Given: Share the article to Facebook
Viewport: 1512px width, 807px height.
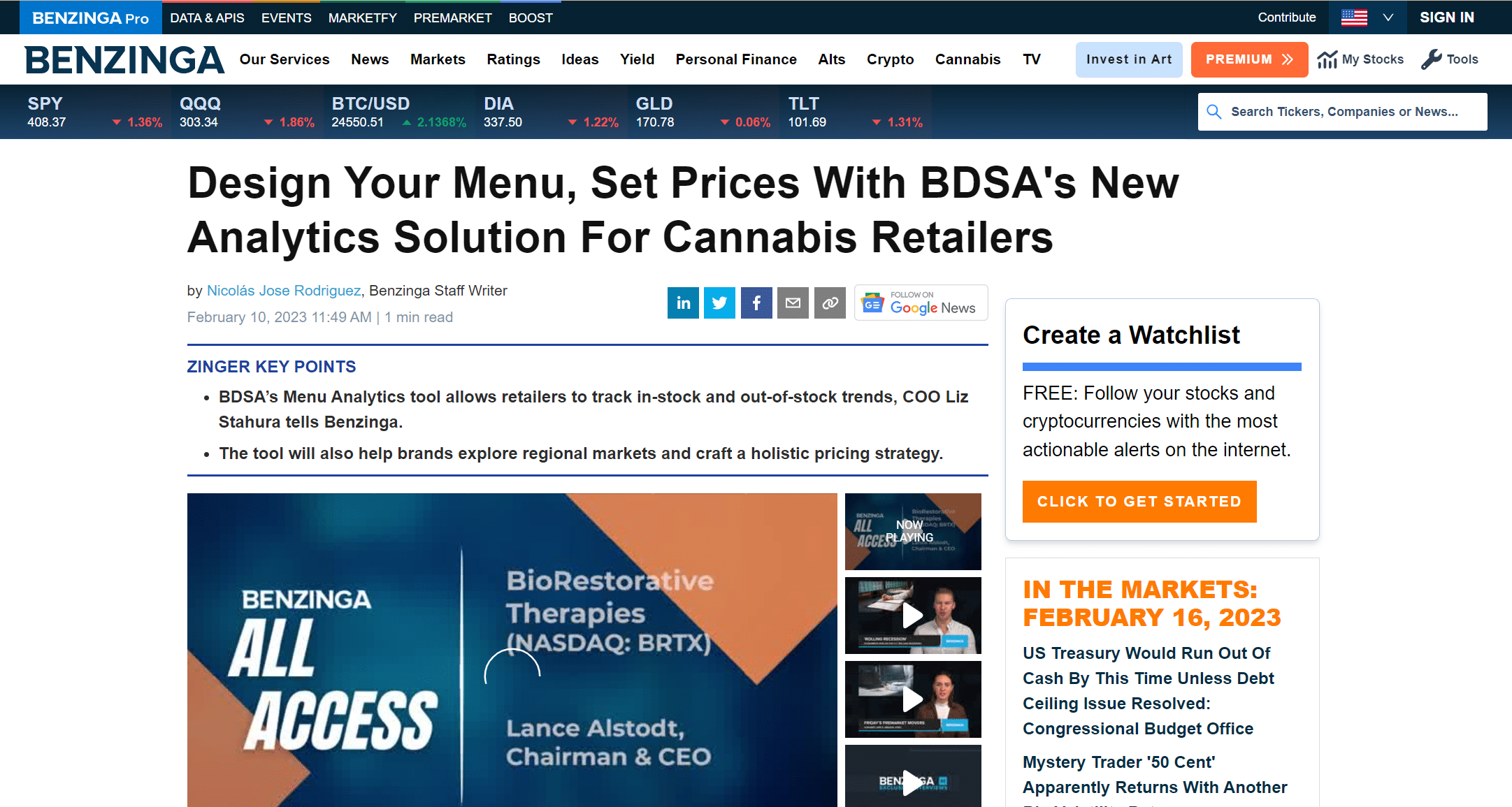Looking at the screenshot, I should pos(756,303).
